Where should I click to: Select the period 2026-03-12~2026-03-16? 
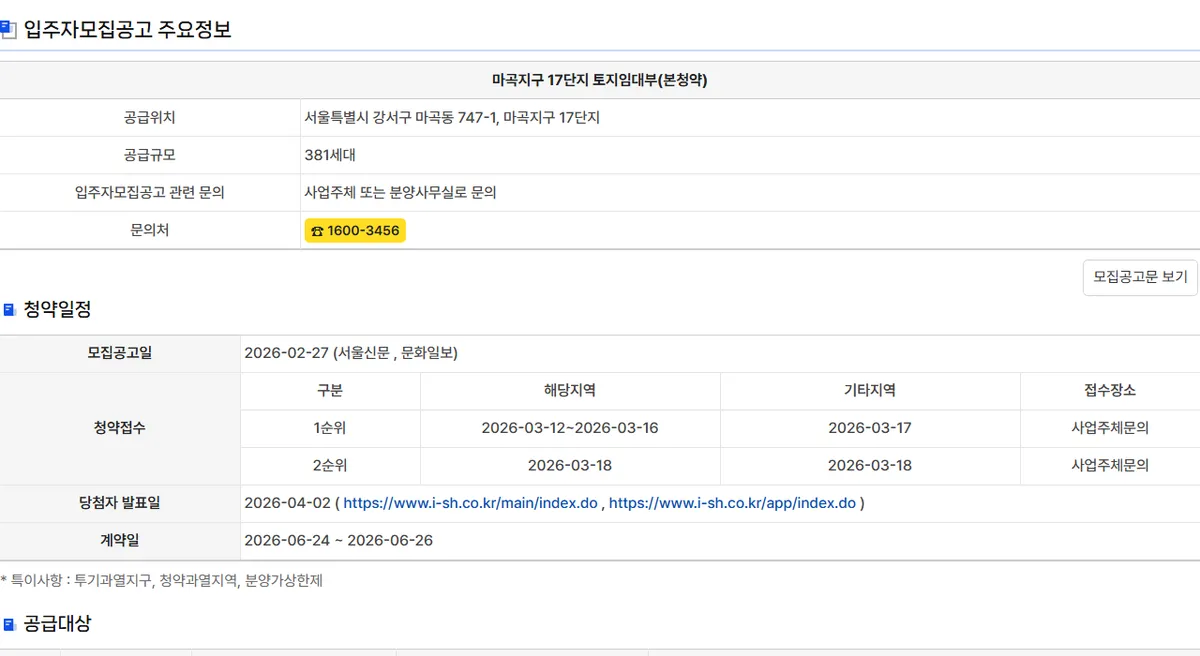570,428
